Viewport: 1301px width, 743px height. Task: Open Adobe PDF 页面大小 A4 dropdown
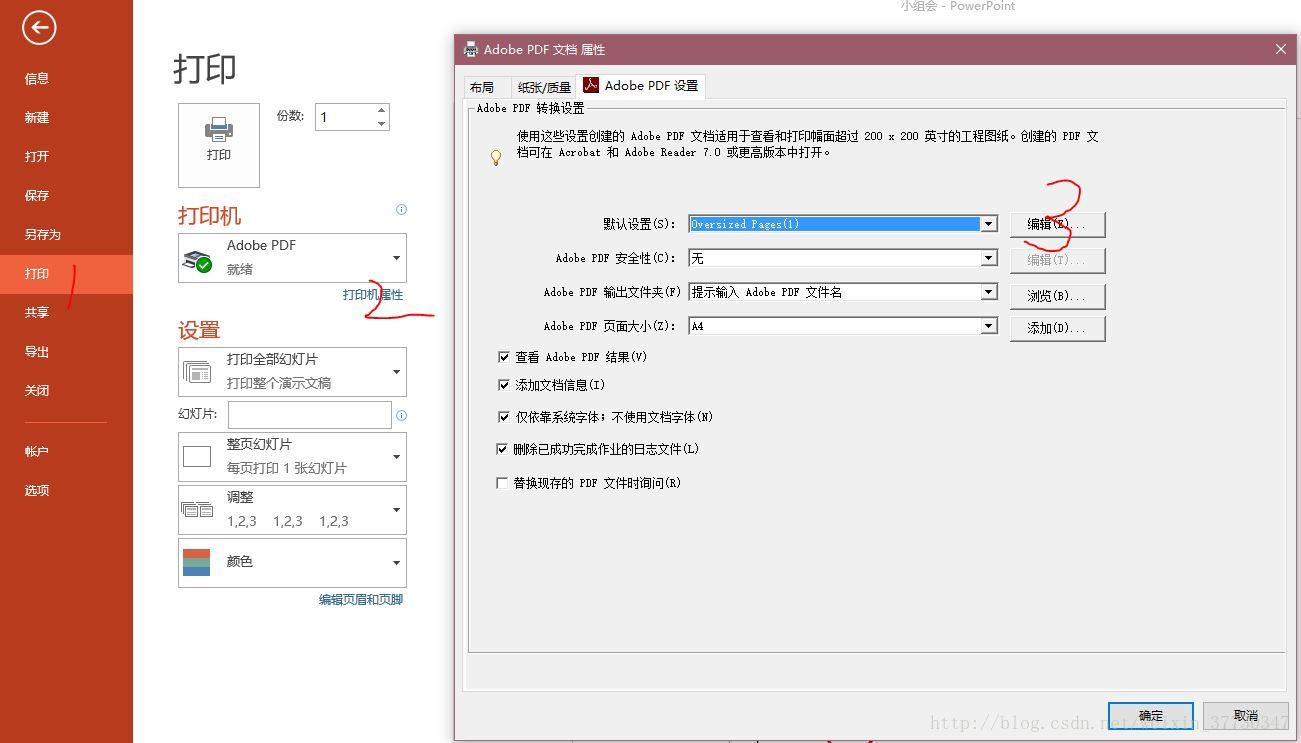[x=843, y=326]
